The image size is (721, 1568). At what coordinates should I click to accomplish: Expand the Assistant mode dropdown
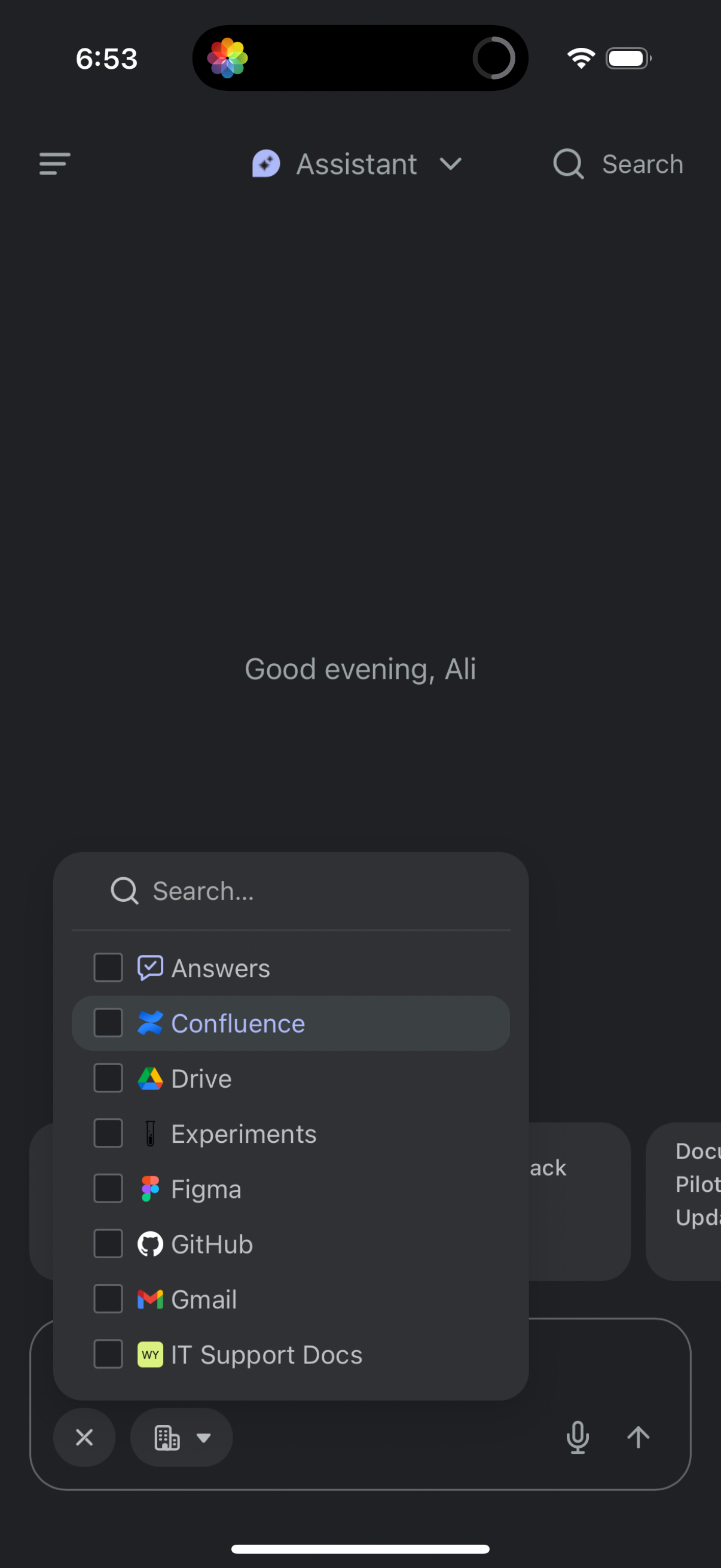pyautogui.click(x=451, y=164)
